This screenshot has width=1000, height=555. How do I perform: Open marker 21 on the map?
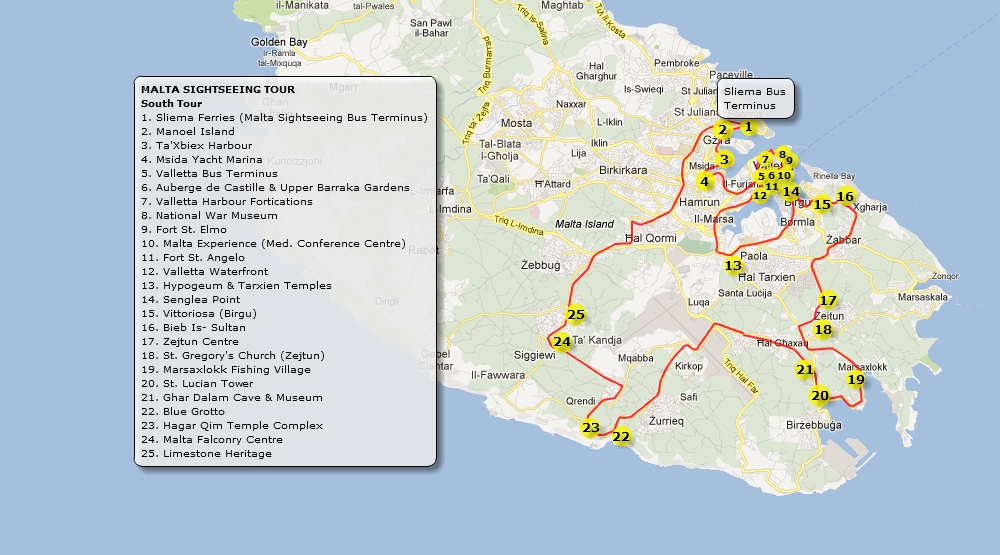[805, 369]
